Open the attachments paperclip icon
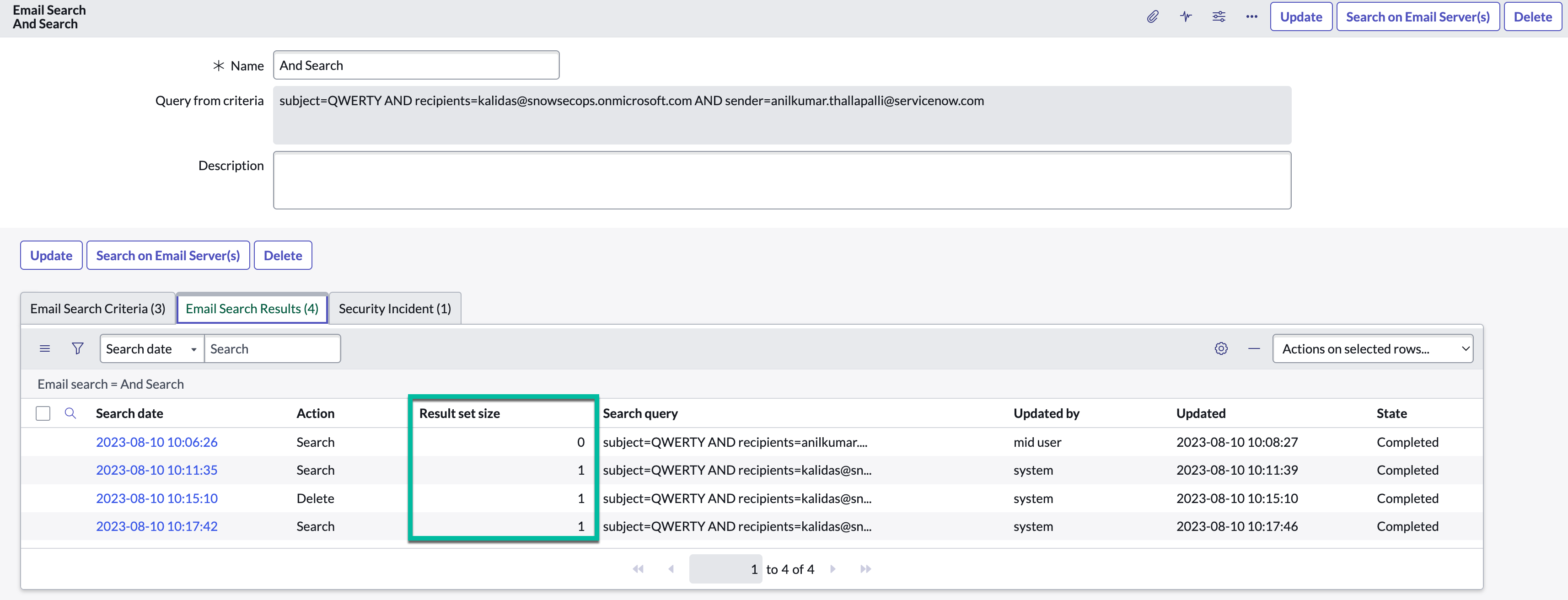Screen dimensions: 1568x600 click(1152, 16)
